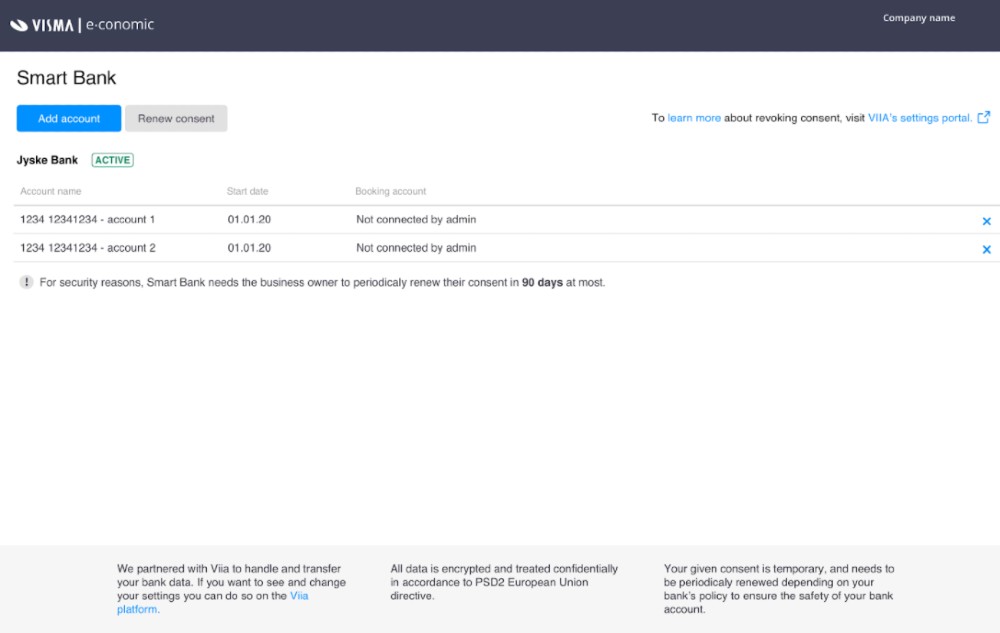Click the Booking account column header
1000x633 pixels.
390,191
